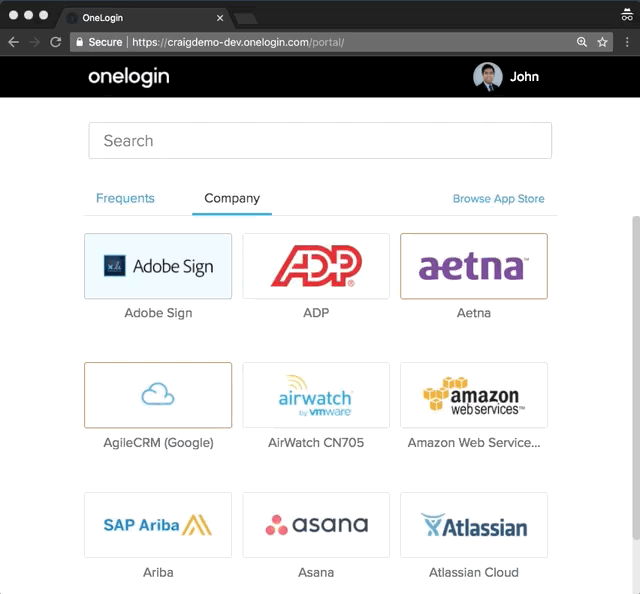Click the 'Amazon Web Service...' caption
This screenshot has height=594, width=640.
coord(474,443)
